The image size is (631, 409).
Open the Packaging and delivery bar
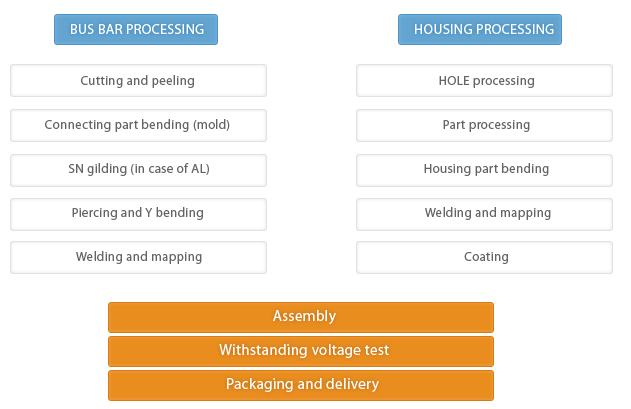(x=301, y=385)
